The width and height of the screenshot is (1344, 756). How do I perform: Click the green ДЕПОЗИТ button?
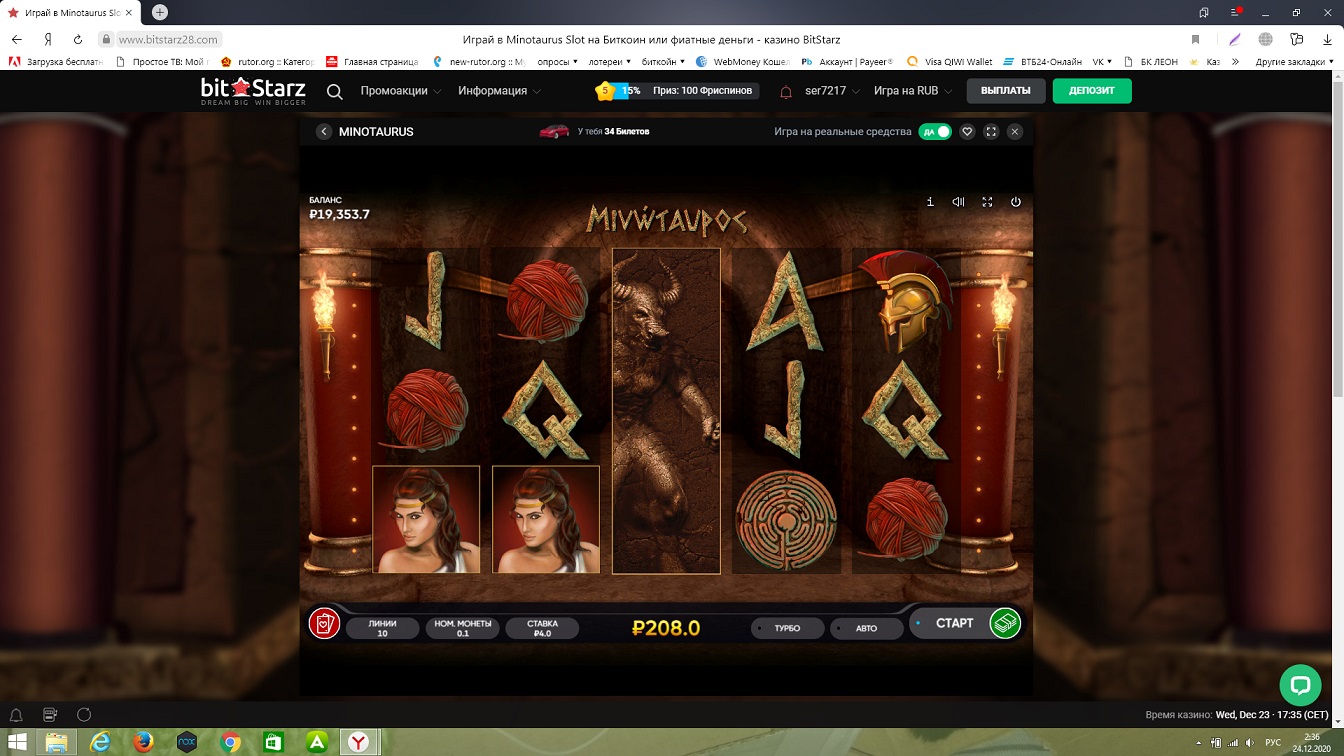[1091, 91]
